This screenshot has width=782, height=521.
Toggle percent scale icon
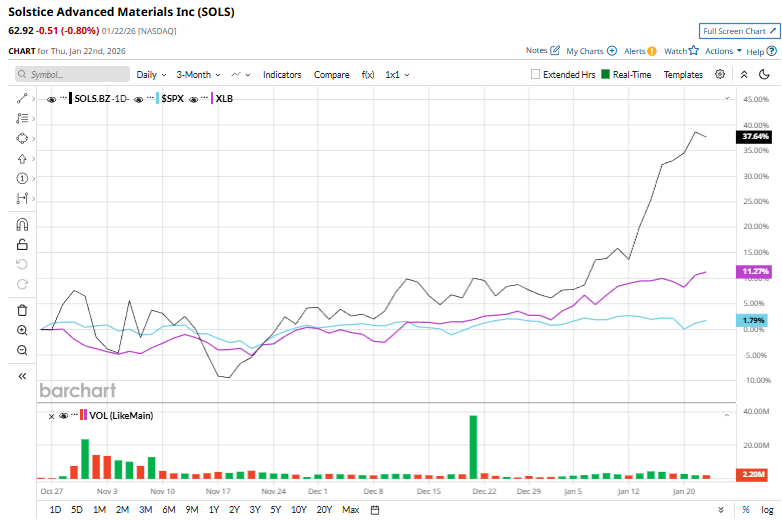(746, 510)
